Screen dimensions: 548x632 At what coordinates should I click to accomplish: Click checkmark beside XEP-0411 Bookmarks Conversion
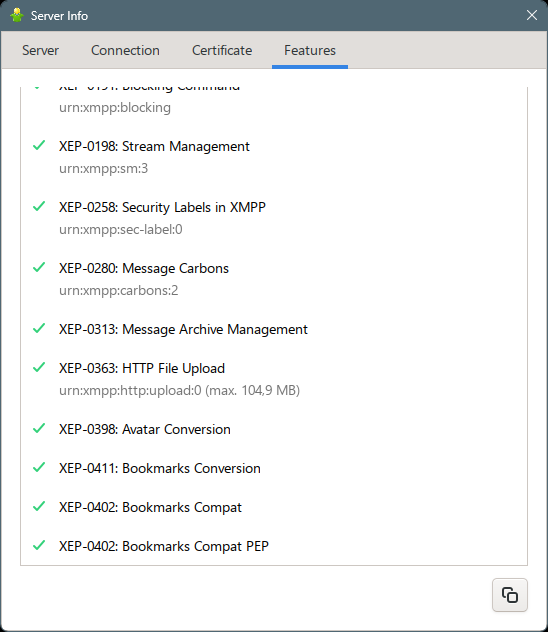pos(39,468)
